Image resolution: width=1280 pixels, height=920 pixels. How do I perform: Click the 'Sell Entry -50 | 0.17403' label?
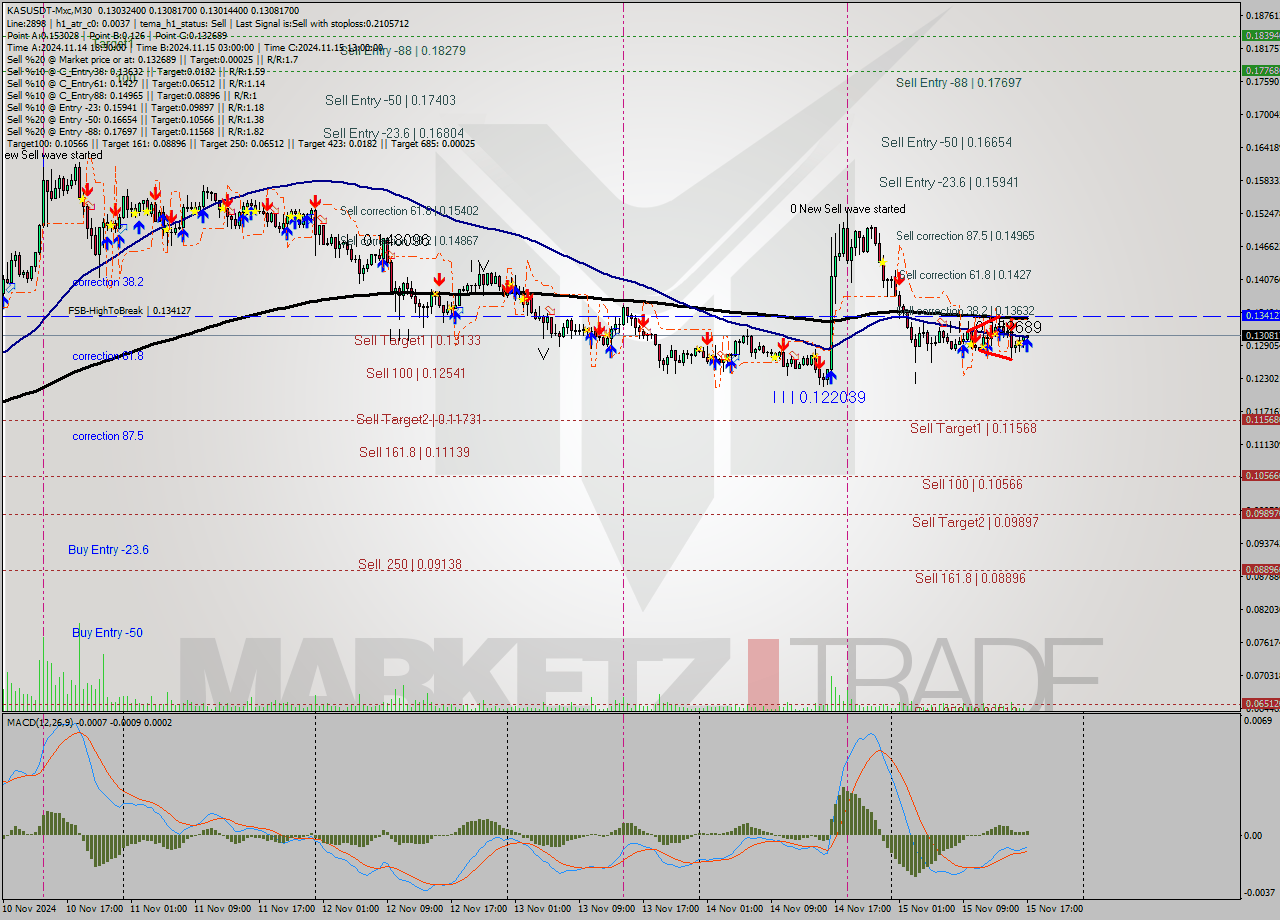[x=390, y=100]
